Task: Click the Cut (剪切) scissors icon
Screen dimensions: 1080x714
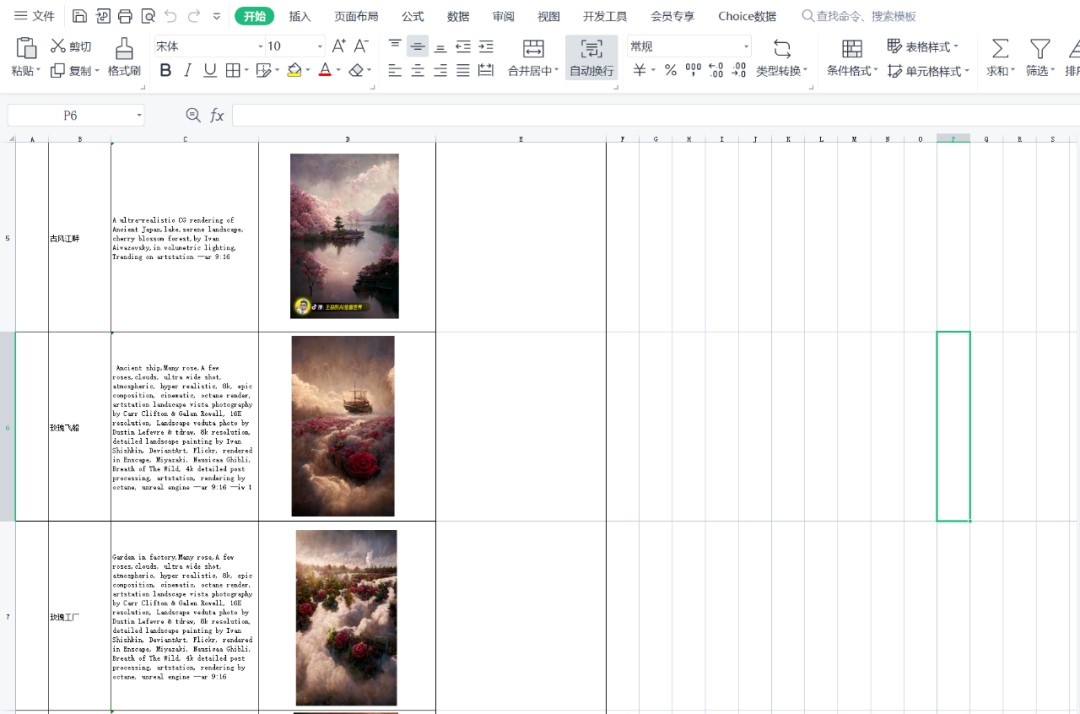Action: [x=58, y=46]
